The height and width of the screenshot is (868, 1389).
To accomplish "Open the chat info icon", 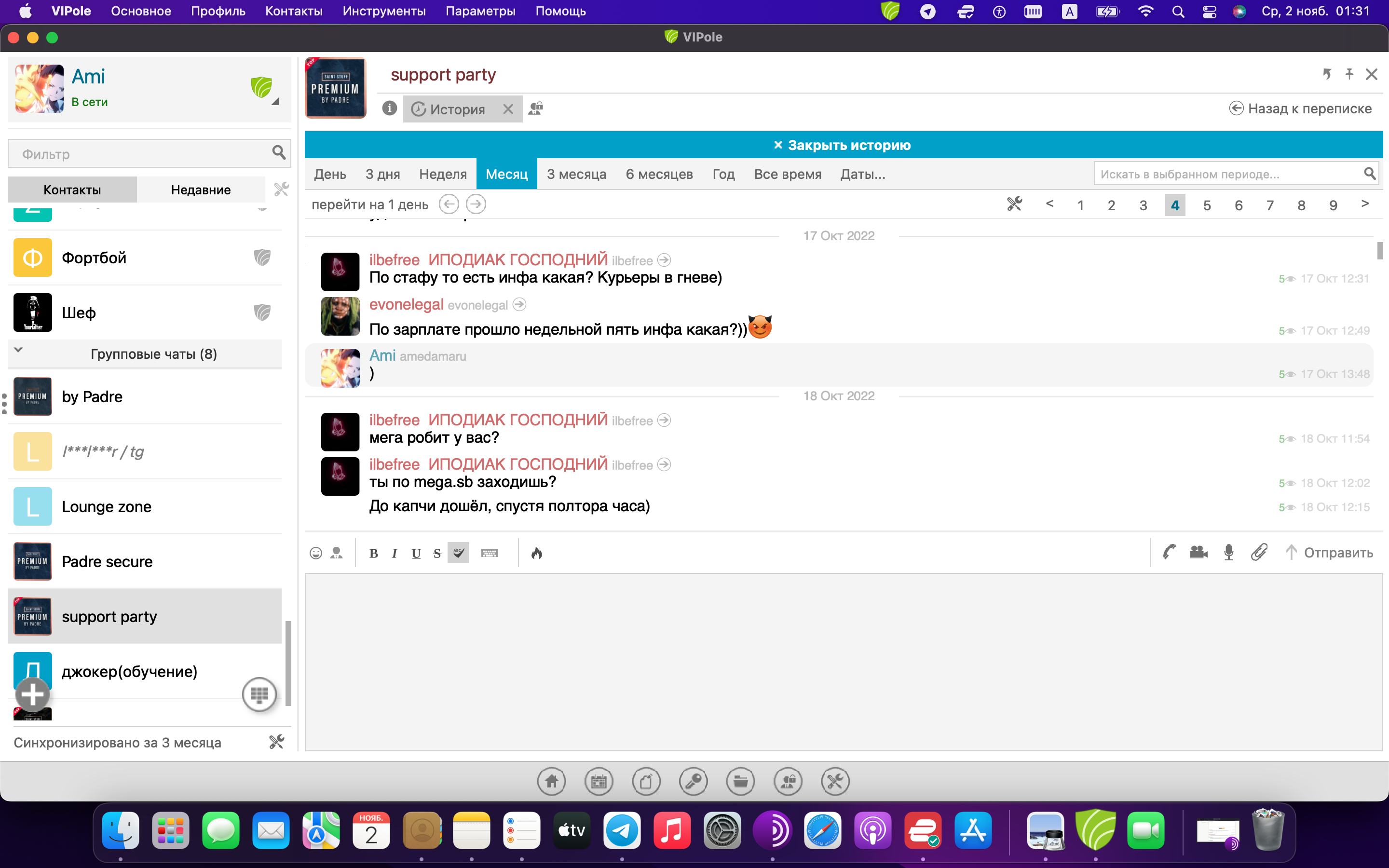I will click(390, 108).
